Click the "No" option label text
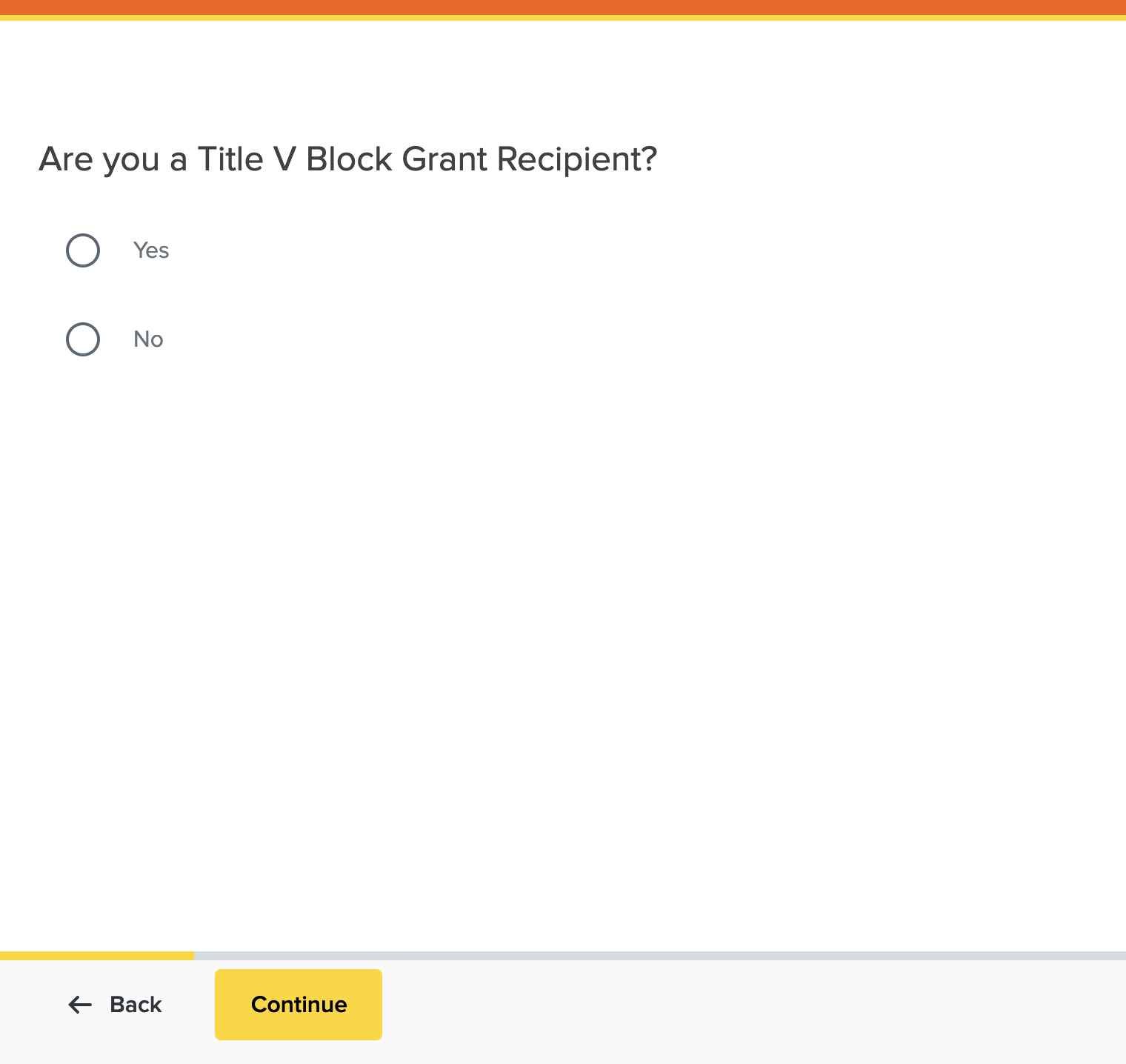This screenshot has width=1126, height=1064. tap(148, 339)
